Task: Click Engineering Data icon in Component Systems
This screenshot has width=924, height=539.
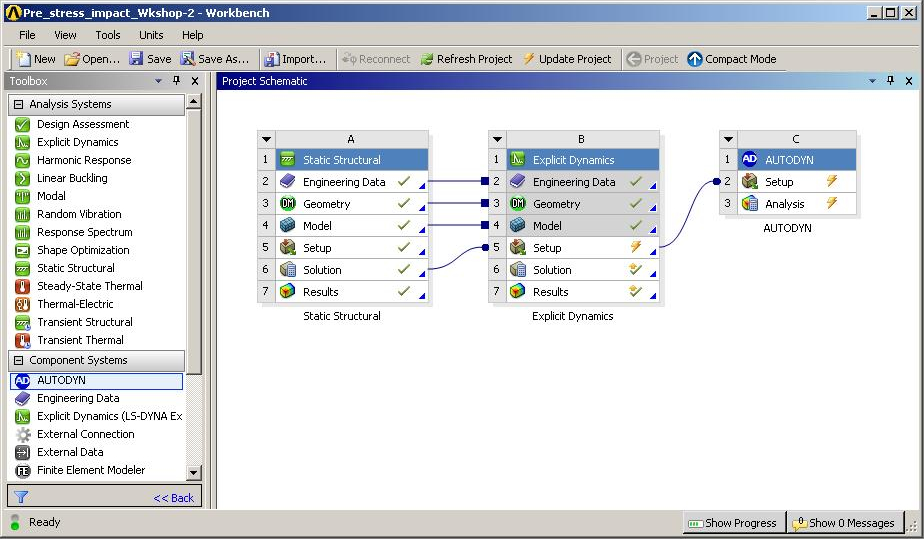Action: [22, 399]
